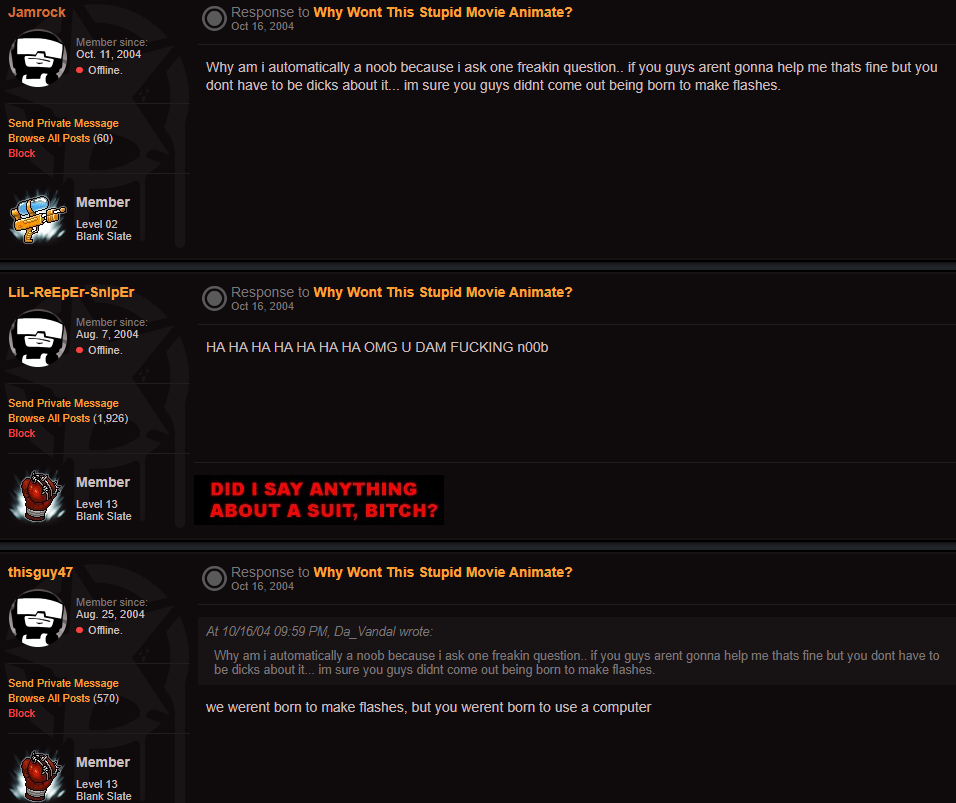
Task: Send Private Message to Jamrock
Action: (63, 123)
